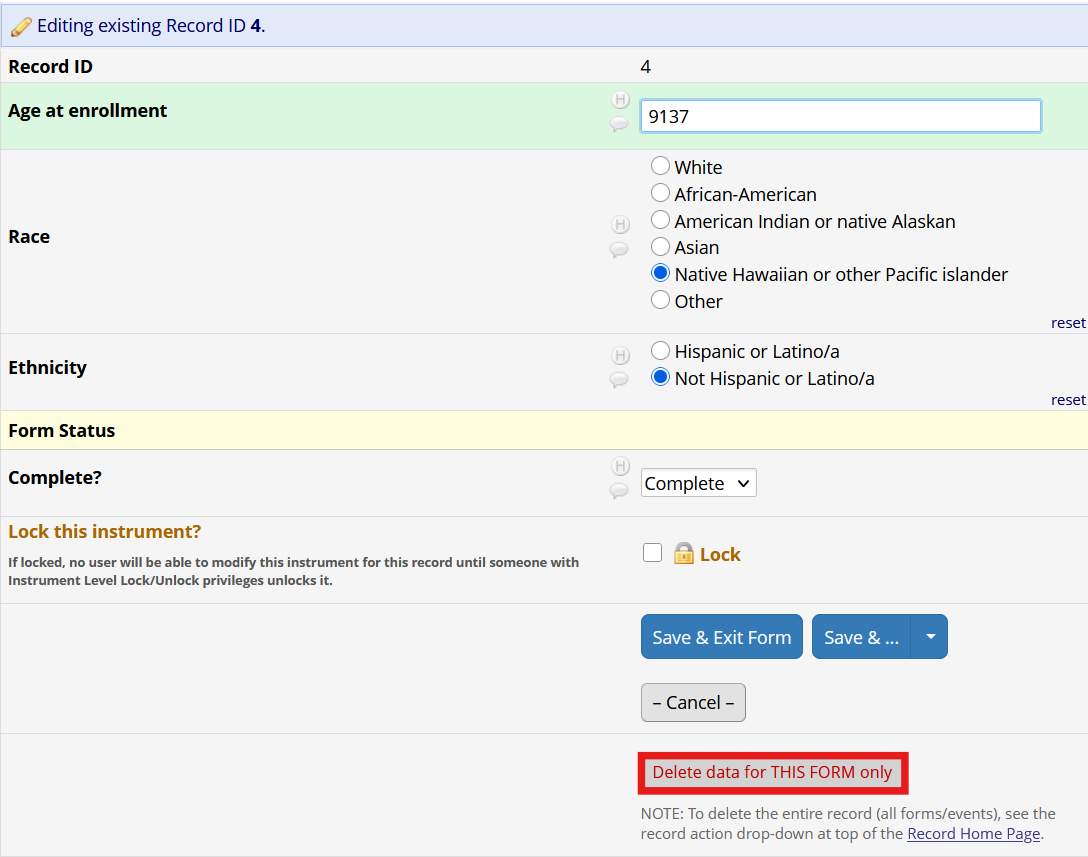
Task: Click the comment icon next to Complete
Action: [x=620, y=491]
